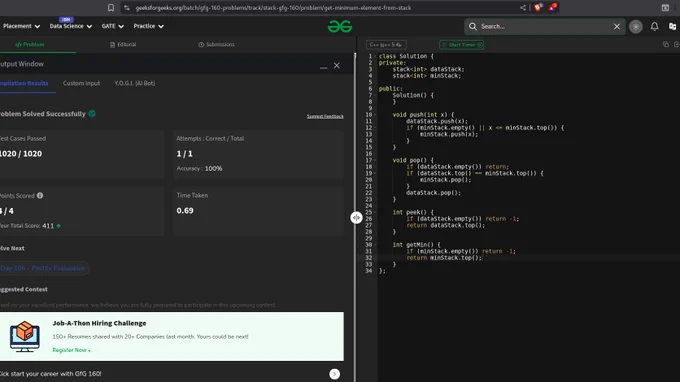680x382 pixels.
Task: Click the browser bookmark icon
Action: pos(111,7)
